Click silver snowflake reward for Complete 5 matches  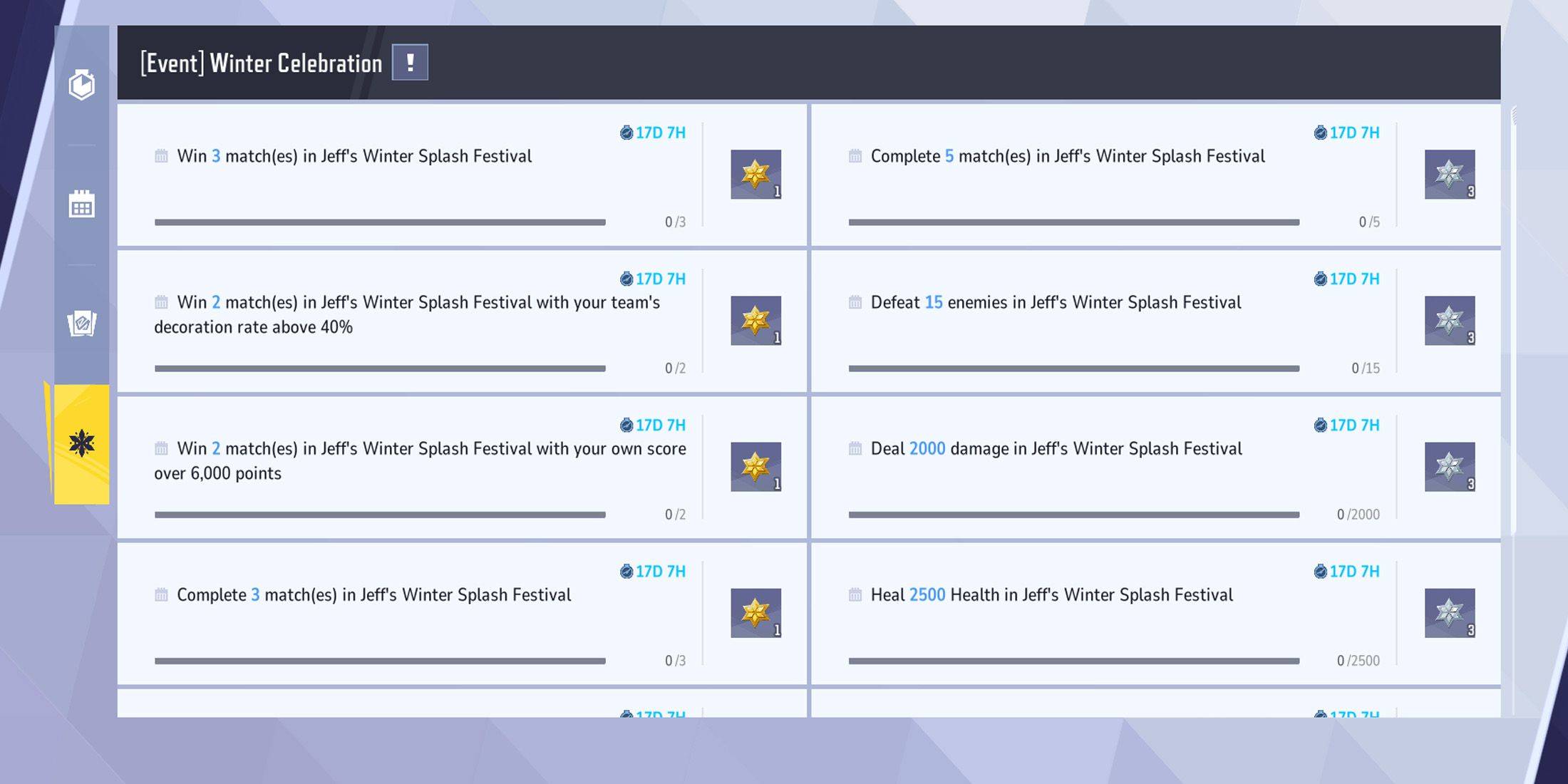(1449, 174)
